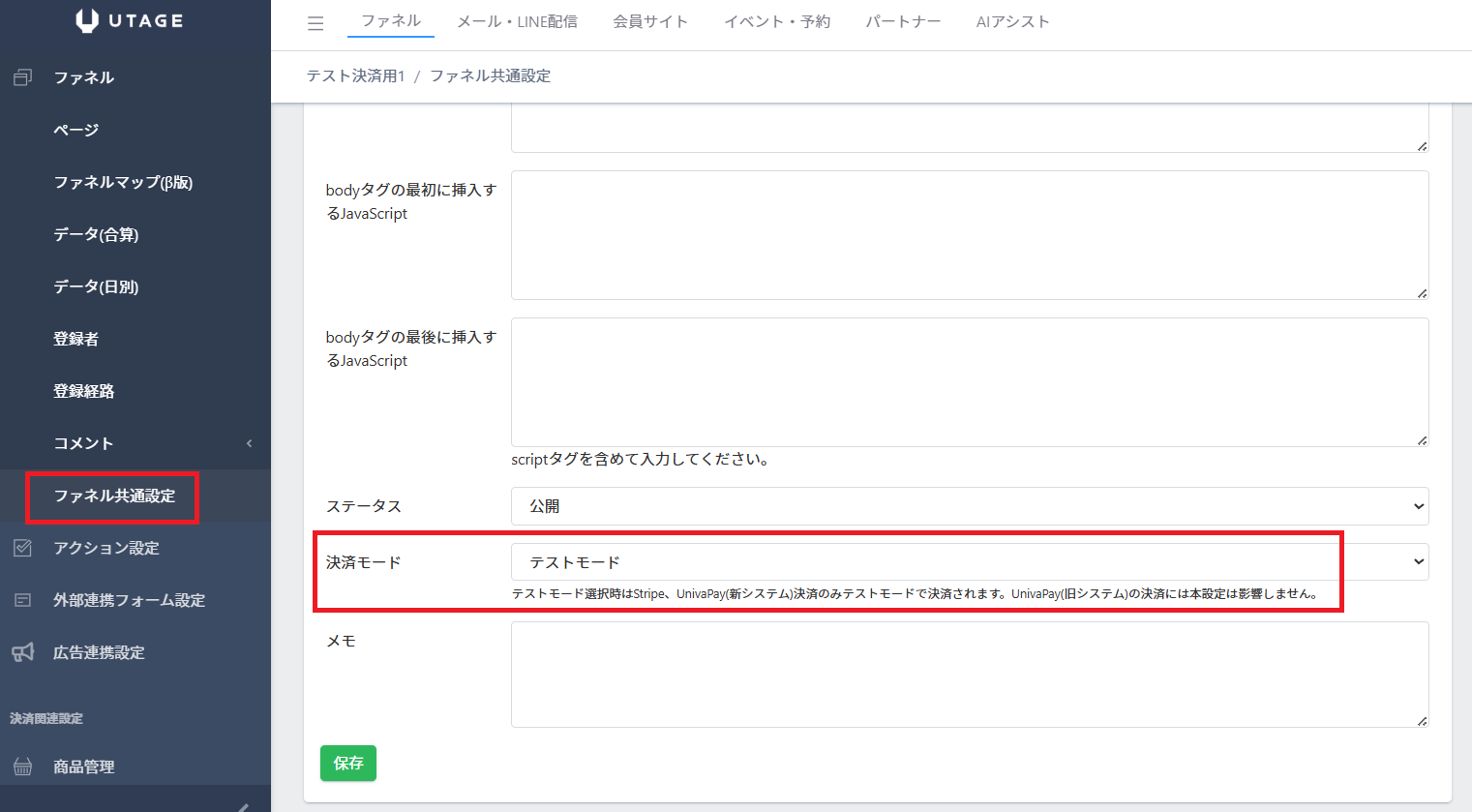Open the 決済モード dropdown
This screenshot has width=1472, height=812.
969,562
